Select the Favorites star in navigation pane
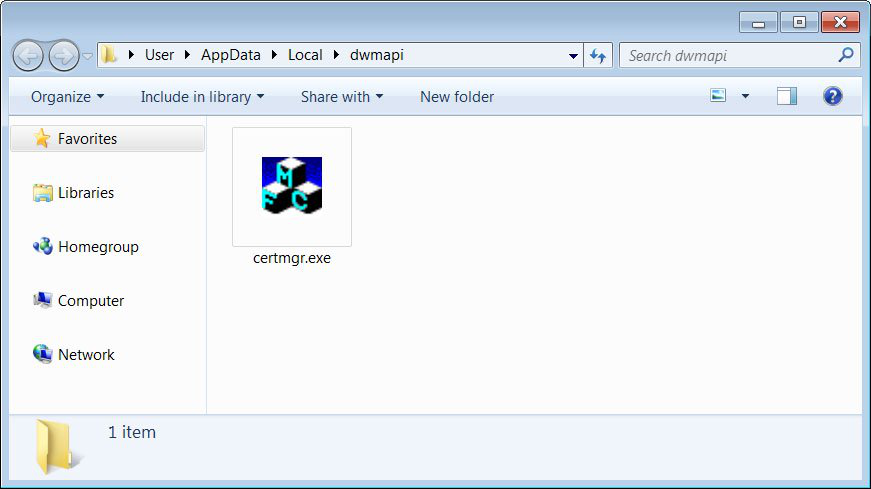 pyautogui.click(x=42, y=139)
